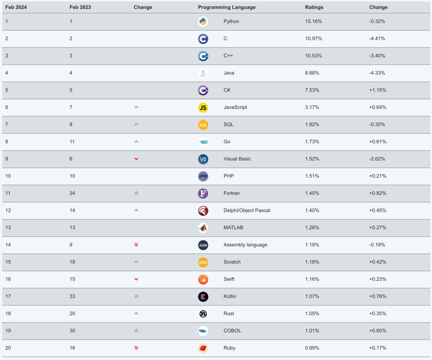The height and width of the screenshot is (360, 432).
Task: Click the PHP logo icon
Action: coord(203,176)
